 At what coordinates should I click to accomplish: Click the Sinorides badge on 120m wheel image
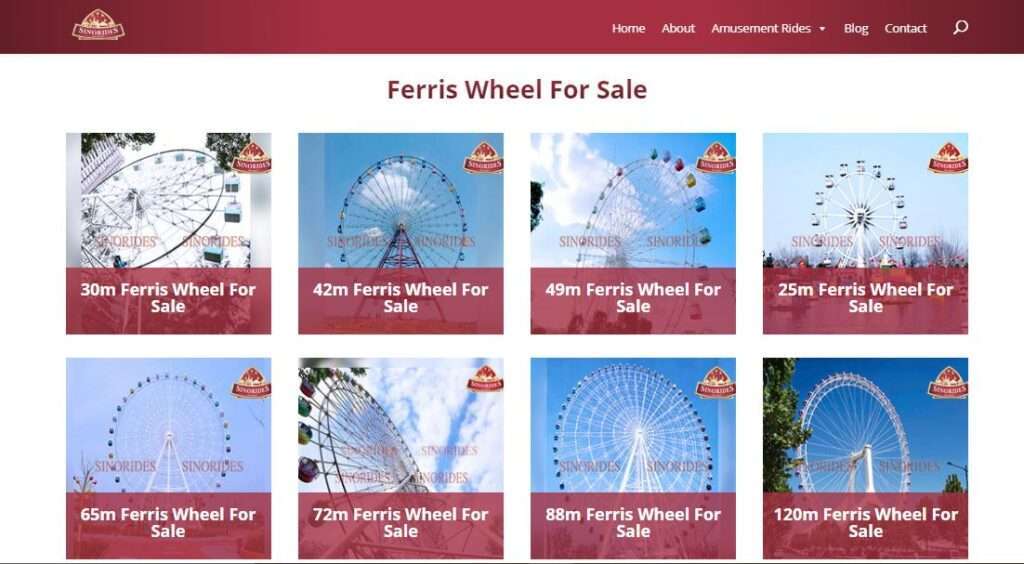coord(948,383)
